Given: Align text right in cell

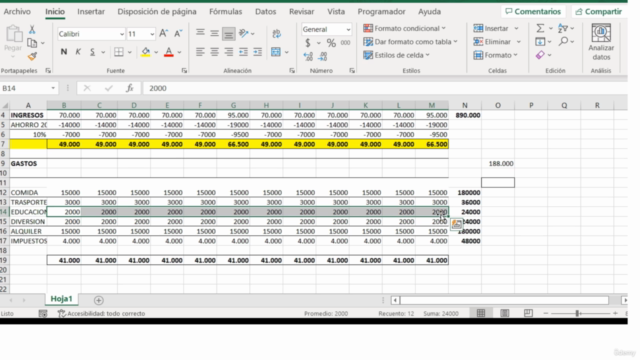Looking at the screenshot, I should (229, 52).
